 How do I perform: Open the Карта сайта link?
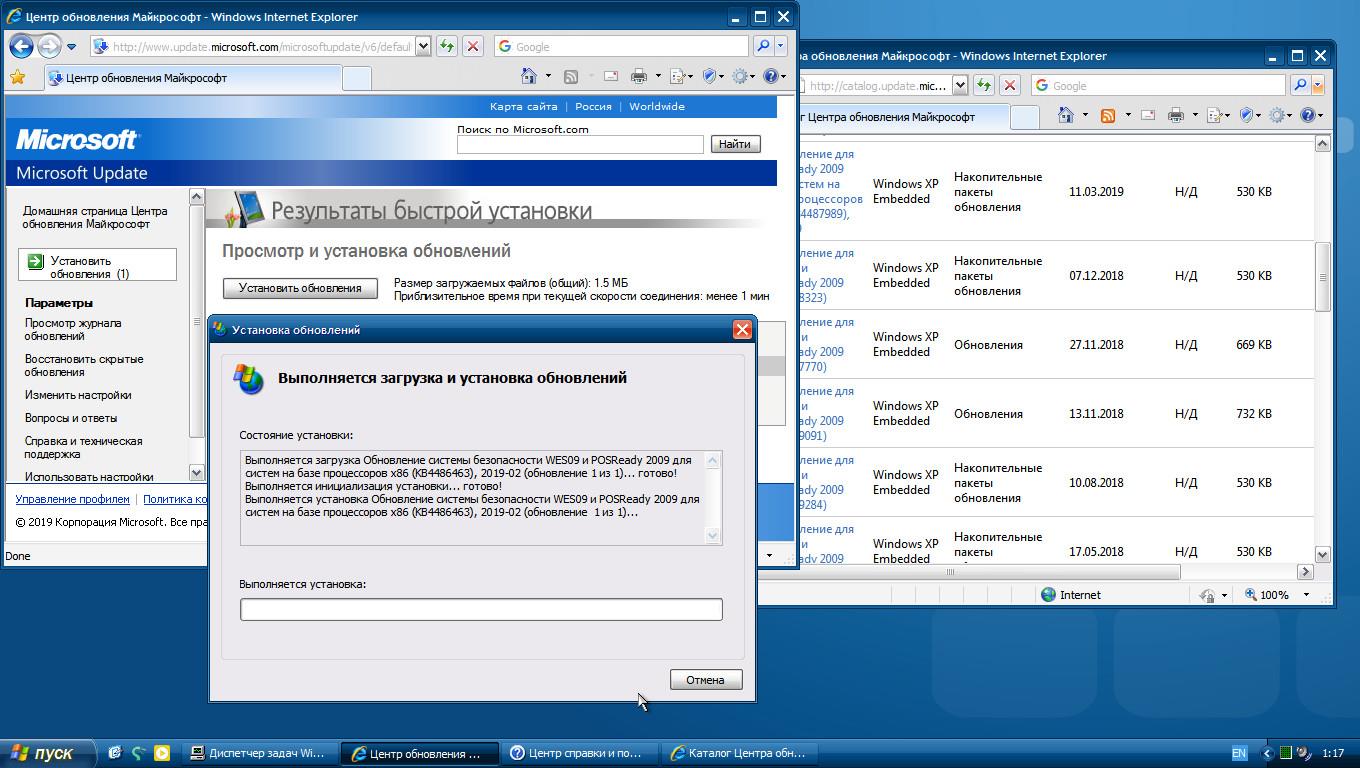point(523,106)
